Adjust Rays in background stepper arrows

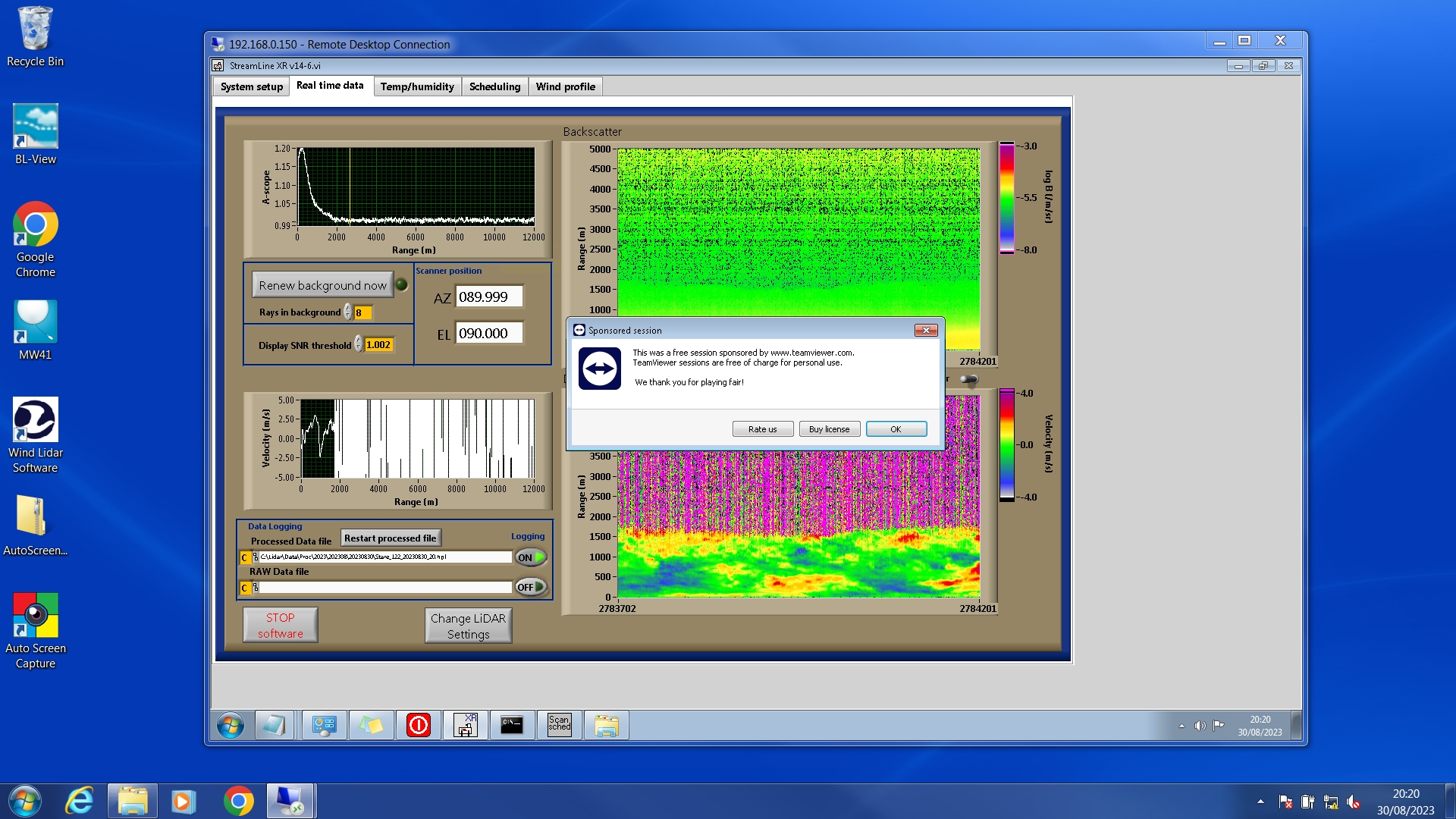348,312
